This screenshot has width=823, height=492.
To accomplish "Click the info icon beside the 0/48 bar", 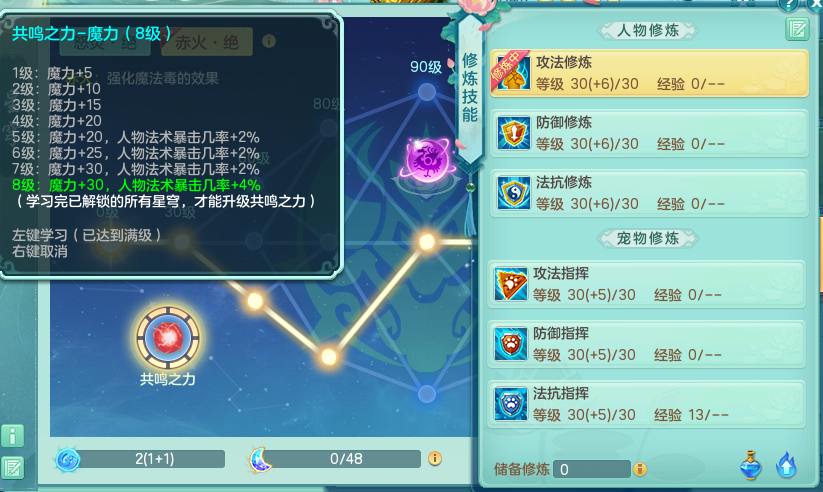I will [x=435, y=458].
